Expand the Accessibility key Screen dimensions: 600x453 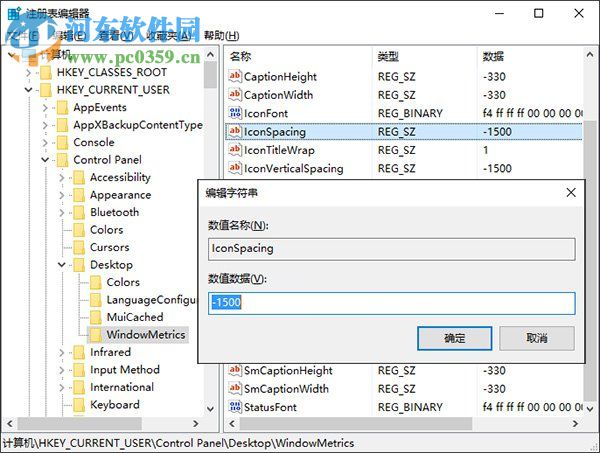(62, 178)
